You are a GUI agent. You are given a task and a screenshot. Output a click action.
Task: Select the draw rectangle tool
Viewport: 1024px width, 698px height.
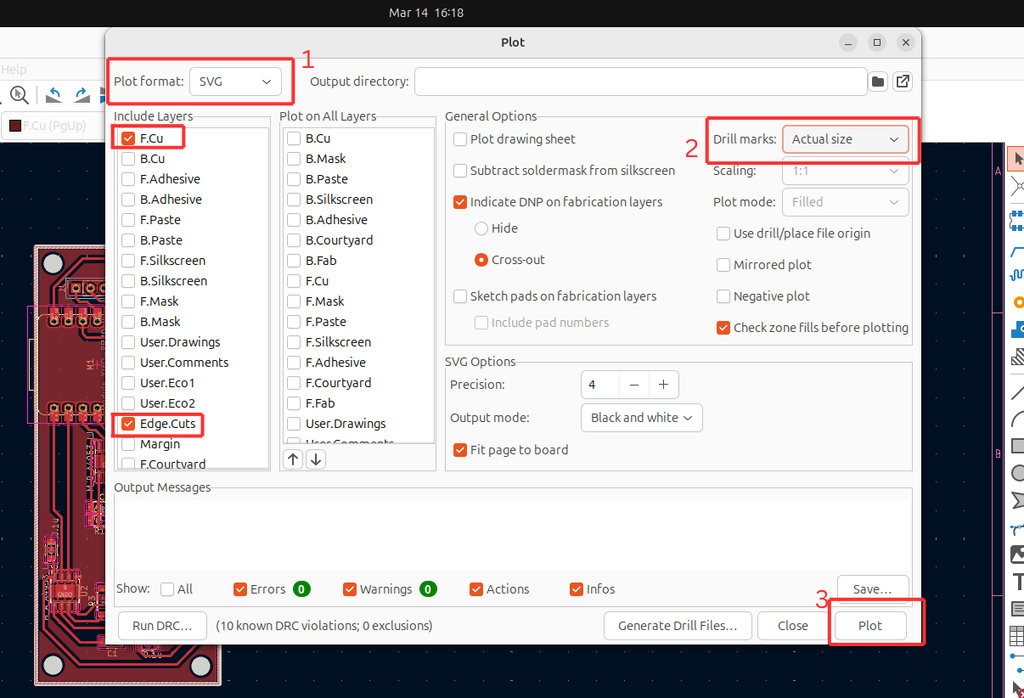(x=1017, y=446)
